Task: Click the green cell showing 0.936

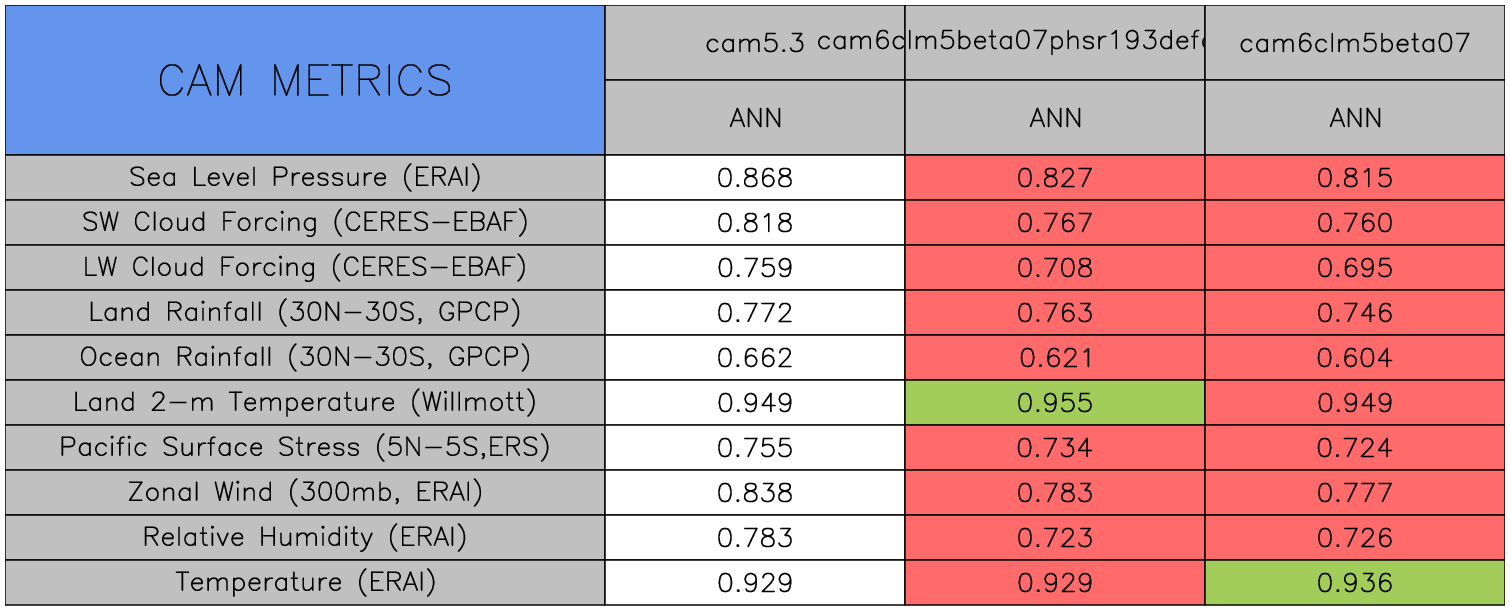Action: click(x=1355, y=583)
